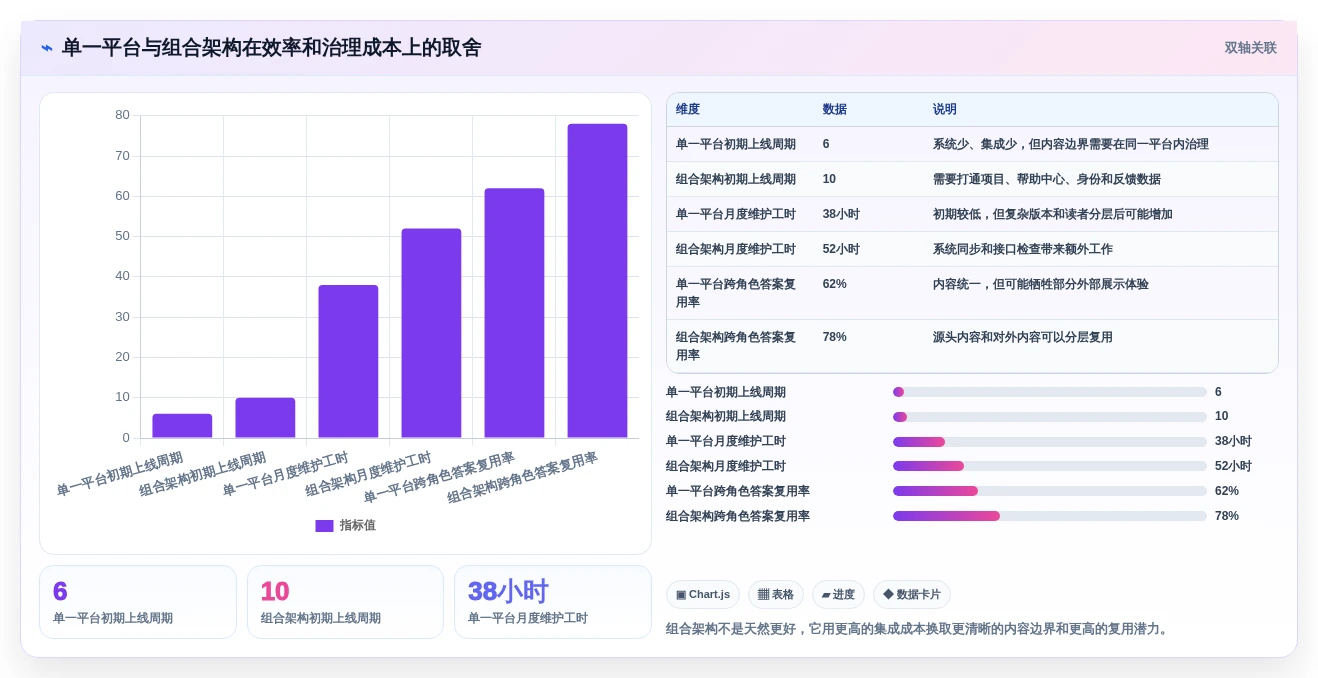
Task: Click table cell 单一平台初期上线周期
Action: tap(736, 144)
